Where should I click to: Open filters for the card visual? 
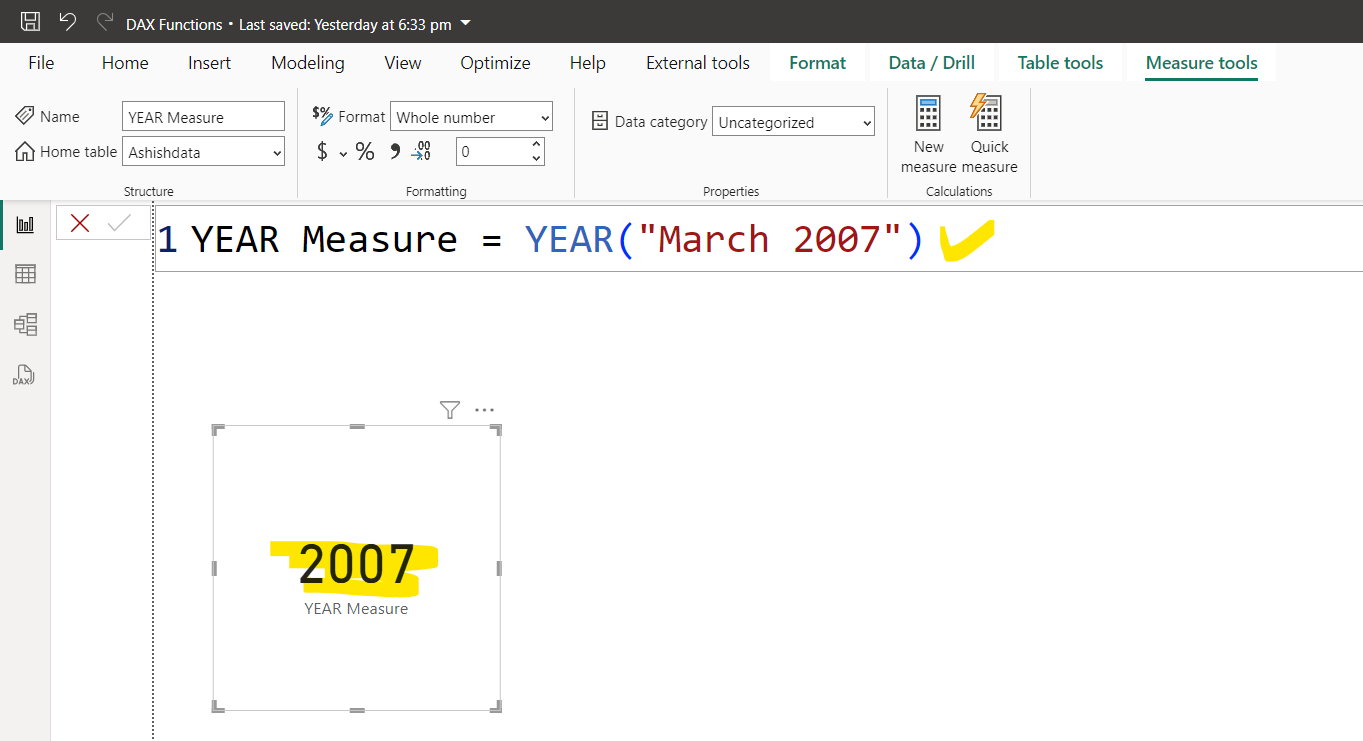pyautogui.click(x=449, y=409)
